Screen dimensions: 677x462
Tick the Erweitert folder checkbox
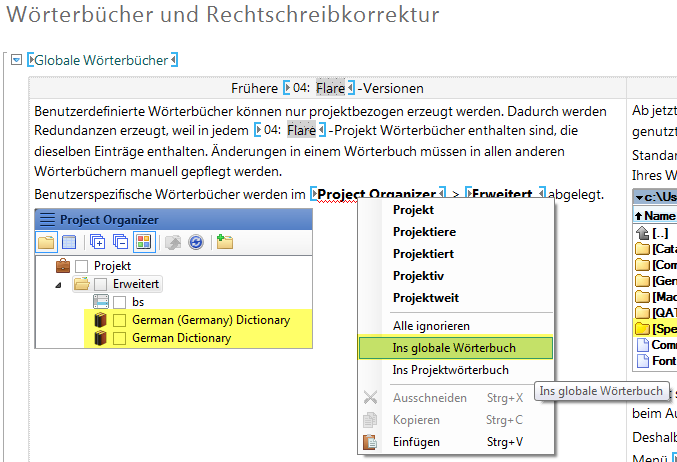[101, 284]
